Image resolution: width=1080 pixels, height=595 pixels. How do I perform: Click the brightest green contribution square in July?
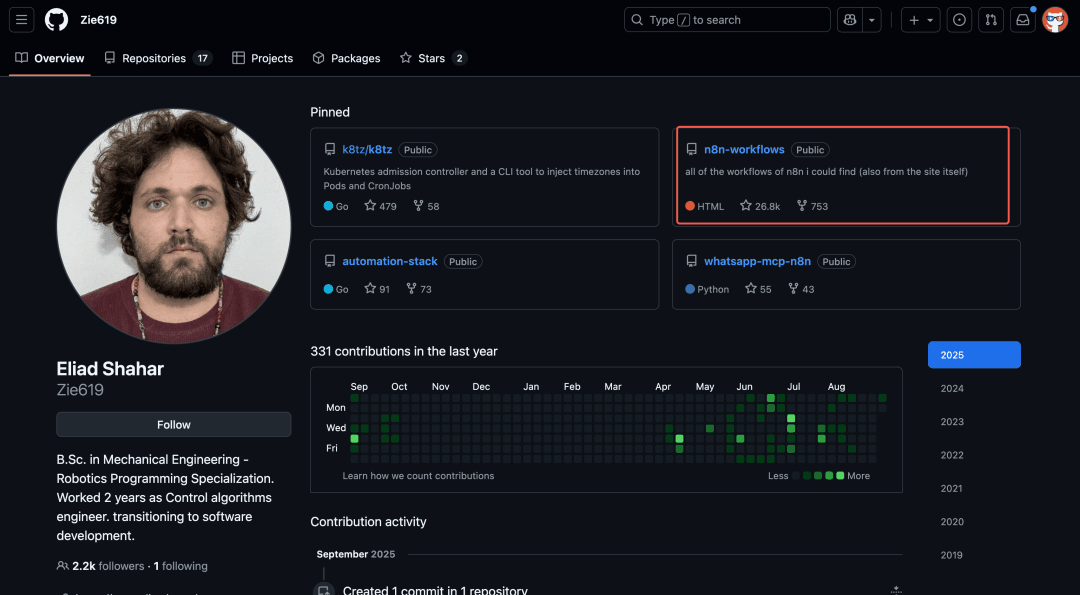tap(791, 418)
